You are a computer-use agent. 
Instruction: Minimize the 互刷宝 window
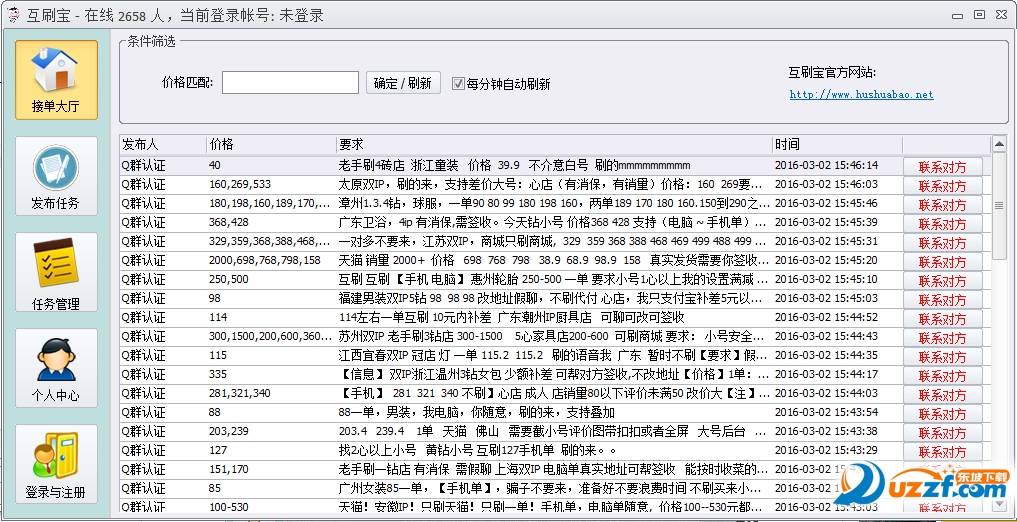(957, 15)
